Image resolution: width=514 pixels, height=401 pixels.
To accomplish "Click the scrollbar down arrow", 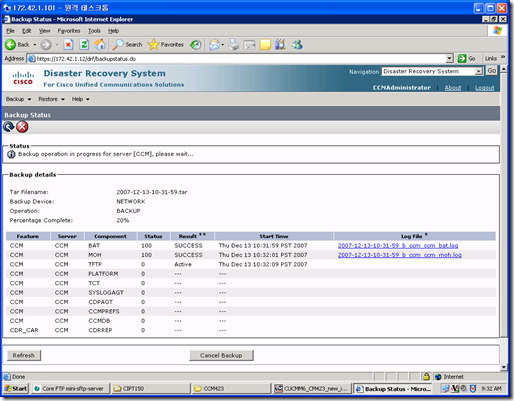I will point(503,367).
